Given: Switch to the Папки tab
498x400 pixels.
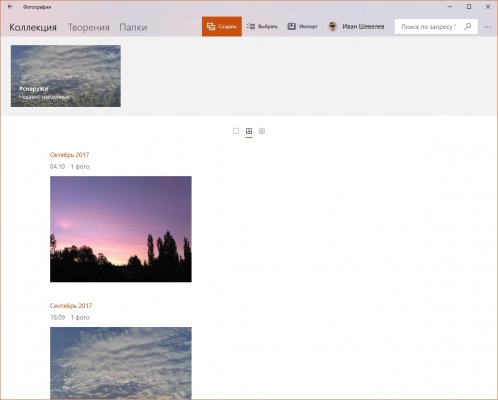Looking at the screenshot, I should point(133,27).
